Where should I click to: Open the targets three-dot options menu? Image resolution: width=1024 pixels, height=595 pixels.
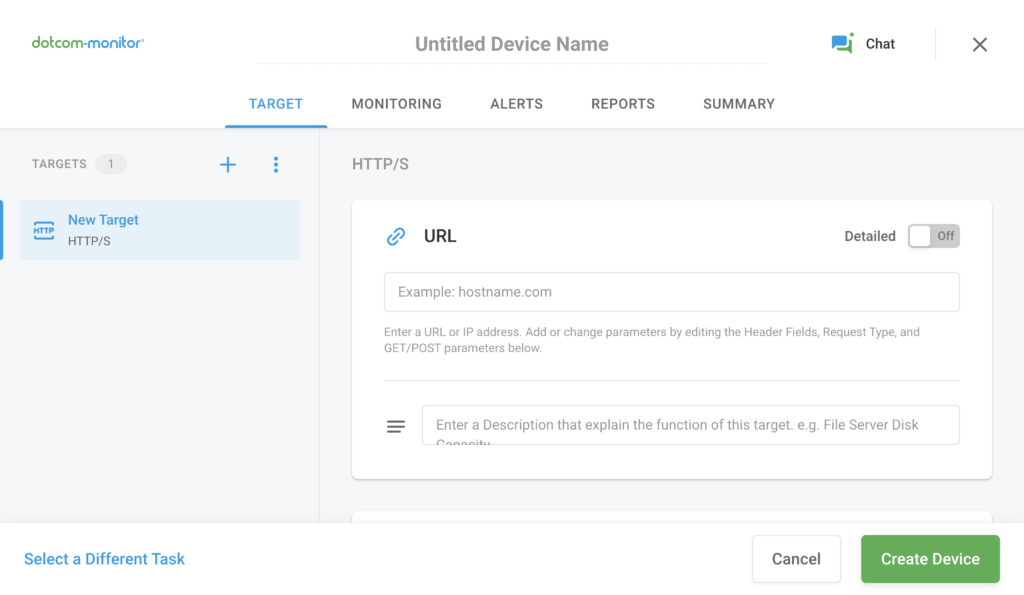point(276,165)
